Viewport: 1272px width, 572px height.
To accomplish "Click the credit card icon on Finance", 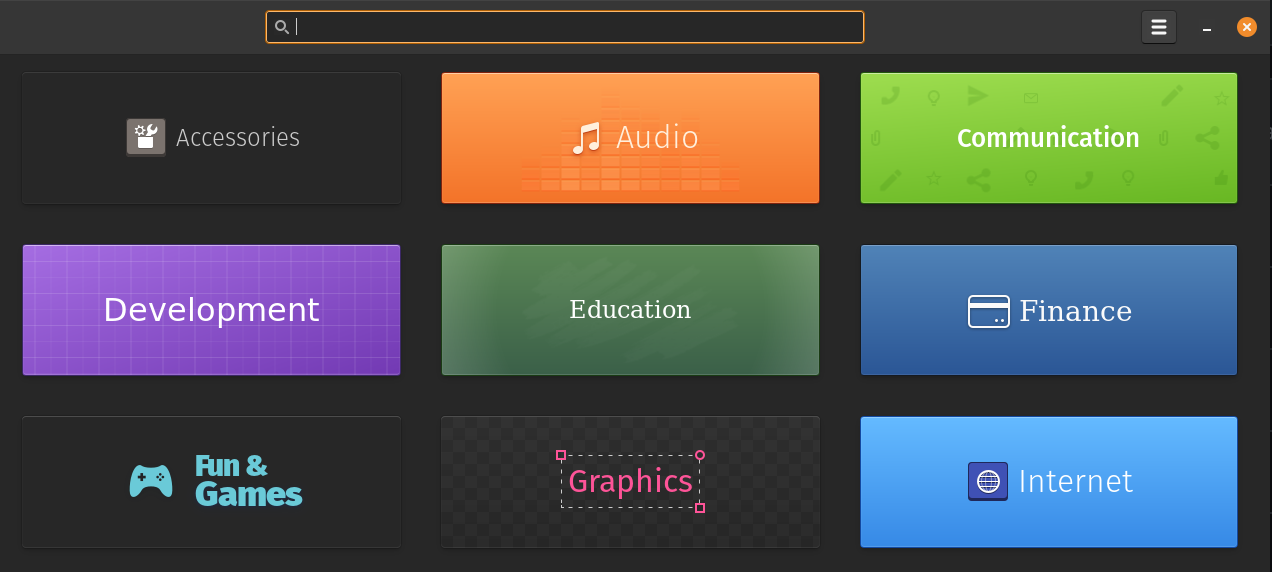I will click(x=988, y=311).
